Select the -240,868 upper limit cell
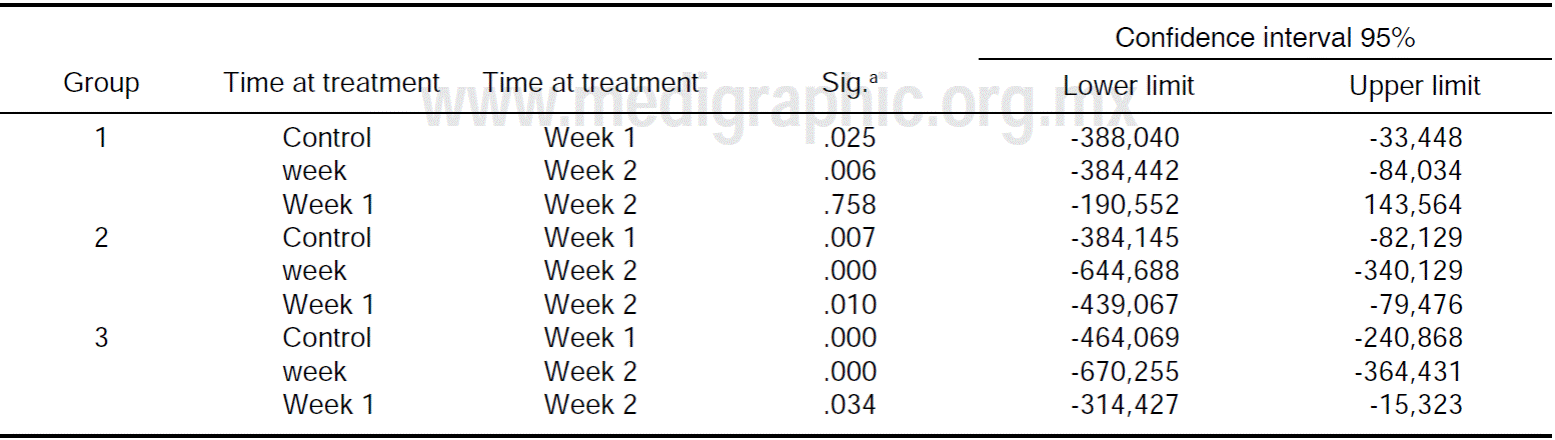This screenshot has width=1555, height=440. 1408,338
